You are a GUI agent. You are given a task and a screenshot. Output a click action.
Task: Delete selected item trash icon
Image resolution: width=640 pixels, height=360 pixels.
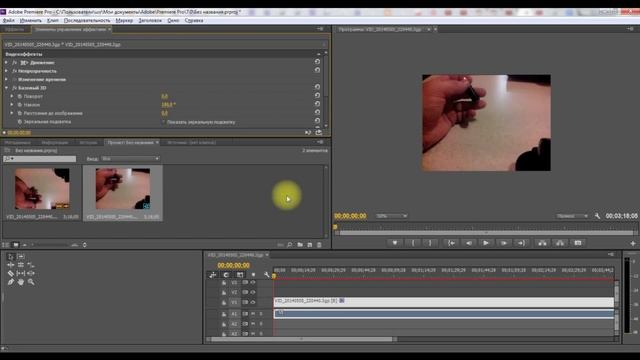point(319,245)
